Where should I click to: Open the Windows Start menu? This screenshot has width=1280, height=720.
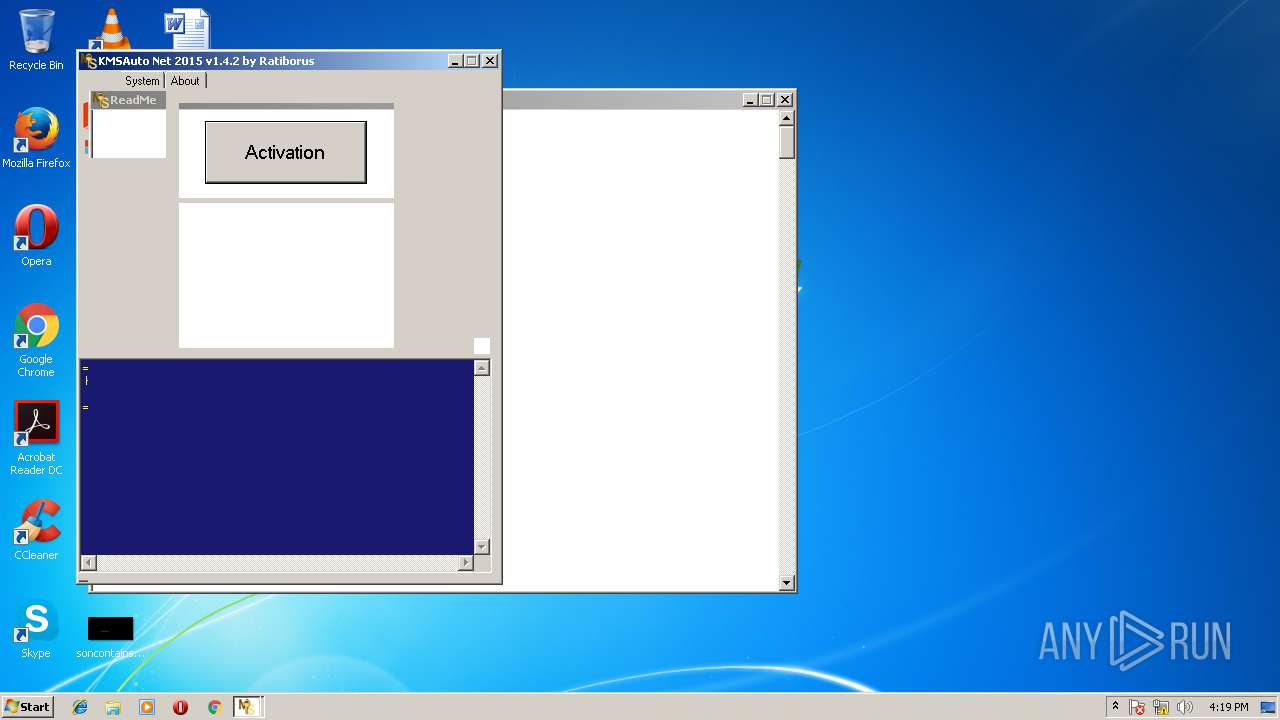(28, 707)
